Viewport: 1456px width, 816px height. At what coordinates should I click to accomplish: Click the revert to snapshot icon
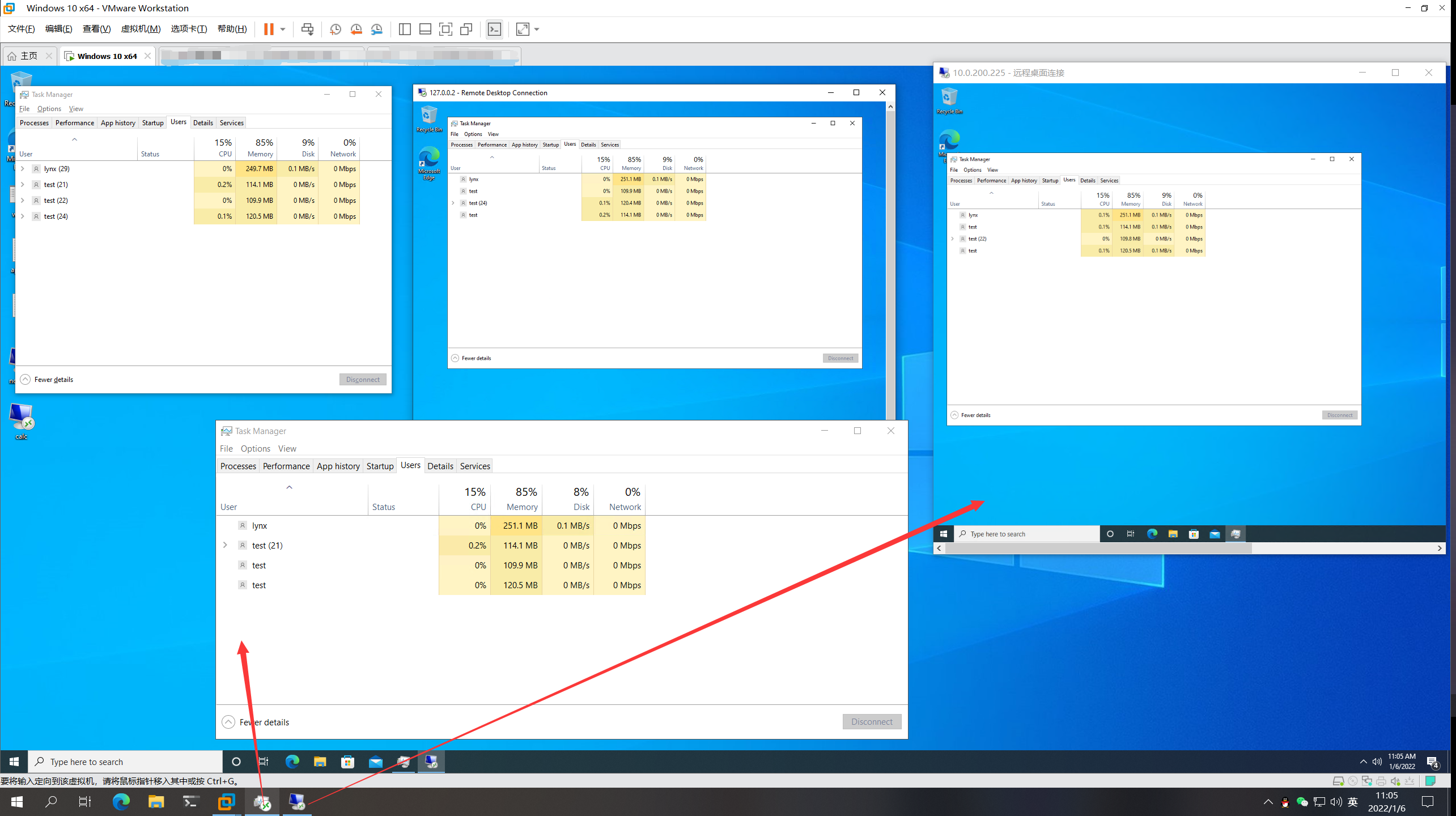[356, 29]
